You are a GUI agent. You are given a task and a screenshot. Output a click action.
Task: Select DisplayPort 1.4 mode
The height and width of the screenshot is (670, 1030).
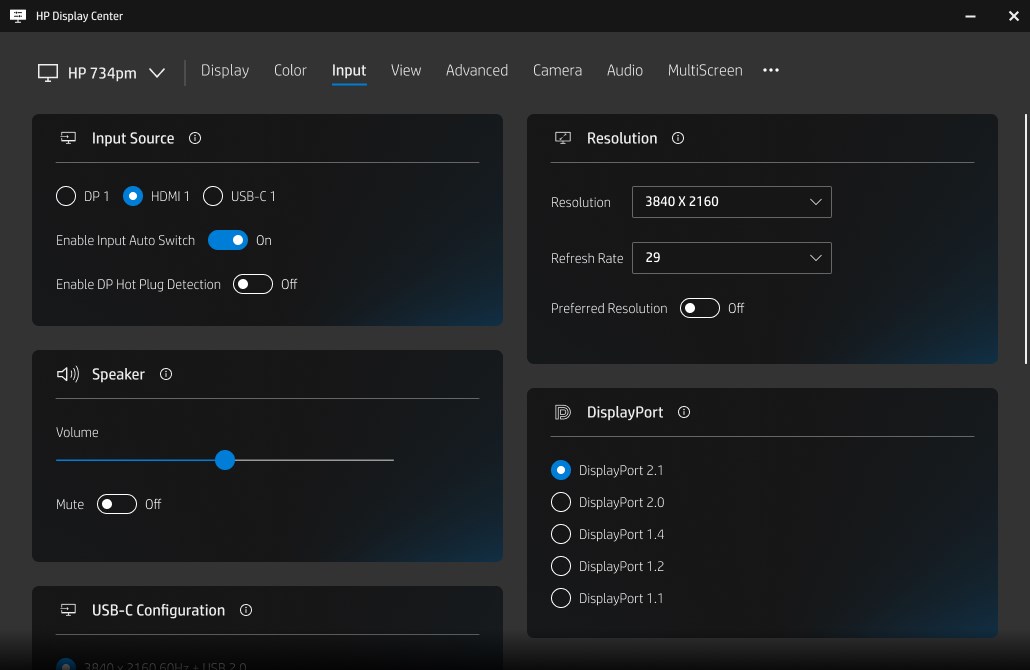(561, 534)
